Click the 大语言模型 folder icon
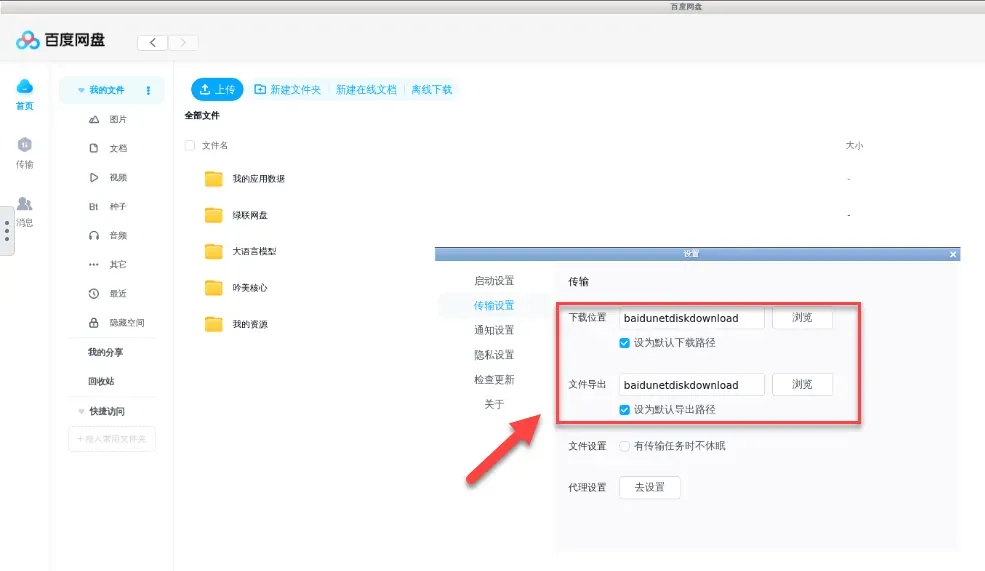The image size is (985, 571). 214,251
